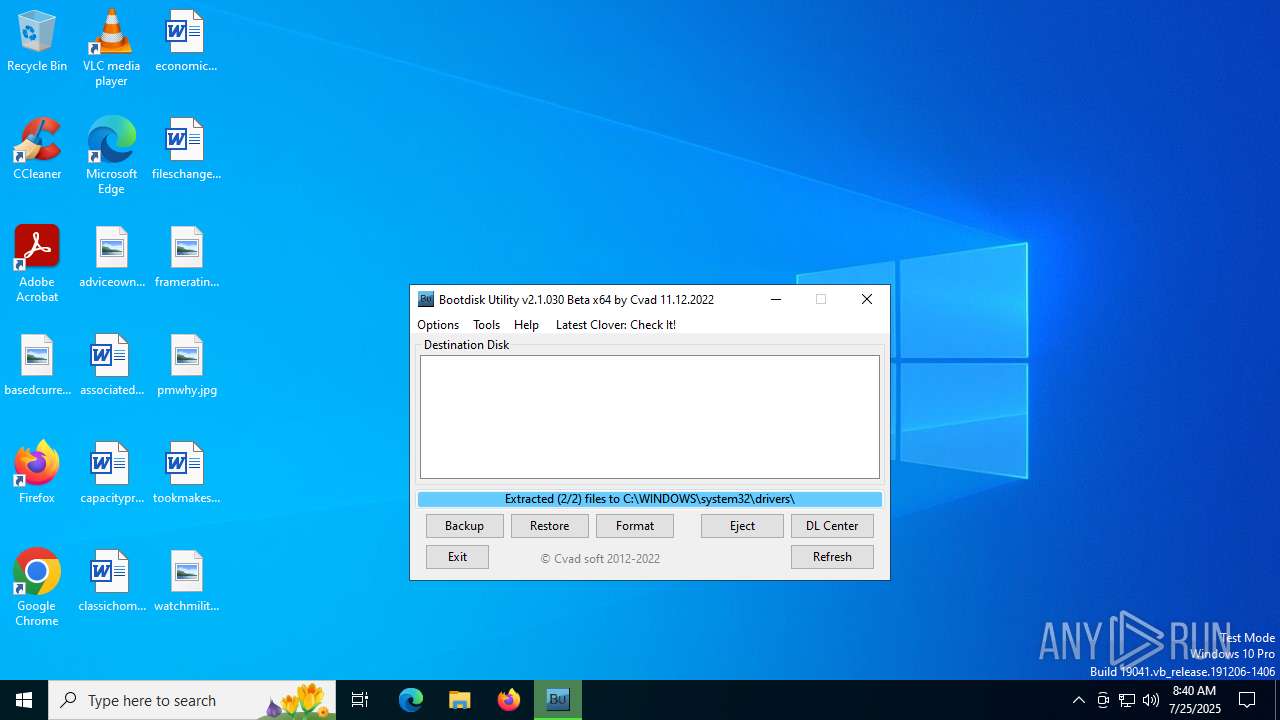Close the Bootdisk Utility window
Viewport: 1280px width, 720px height.
(x=867, y=299)
